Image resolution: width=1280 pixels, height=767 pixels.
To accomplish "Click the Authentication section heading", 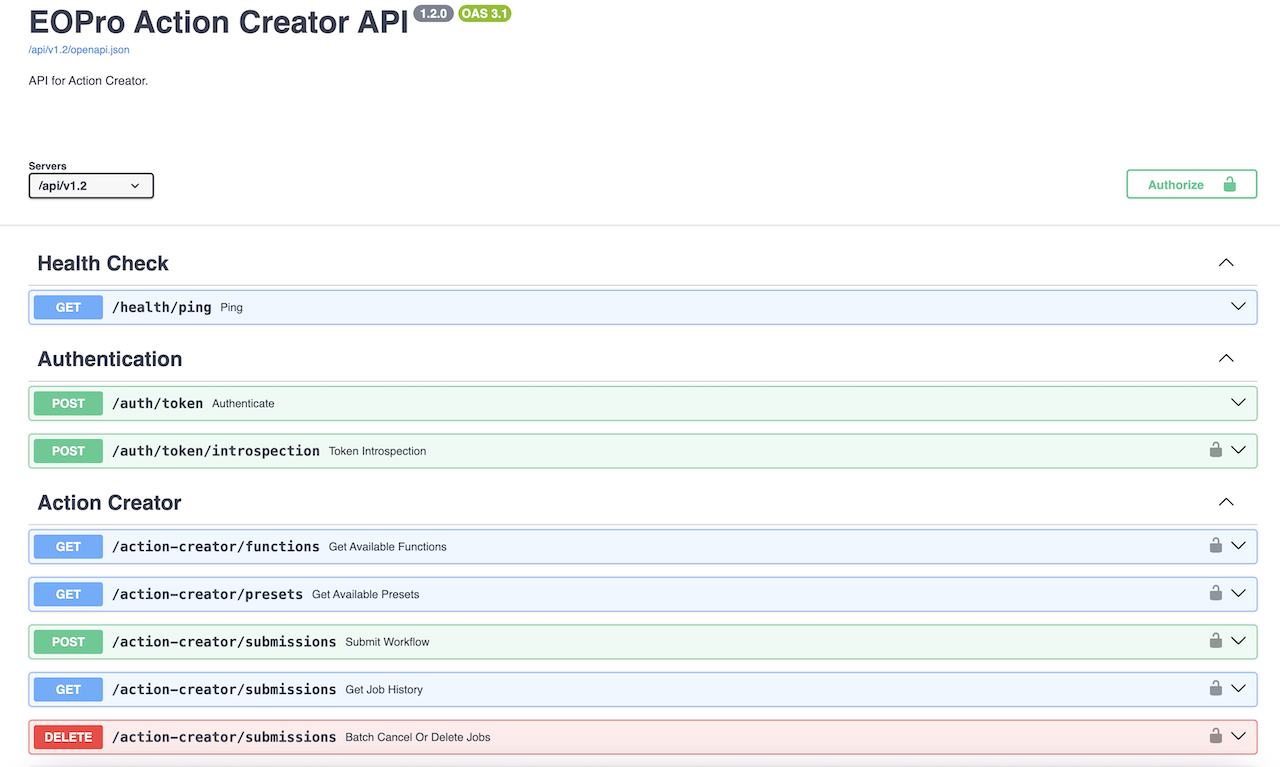I will [110, 359].
